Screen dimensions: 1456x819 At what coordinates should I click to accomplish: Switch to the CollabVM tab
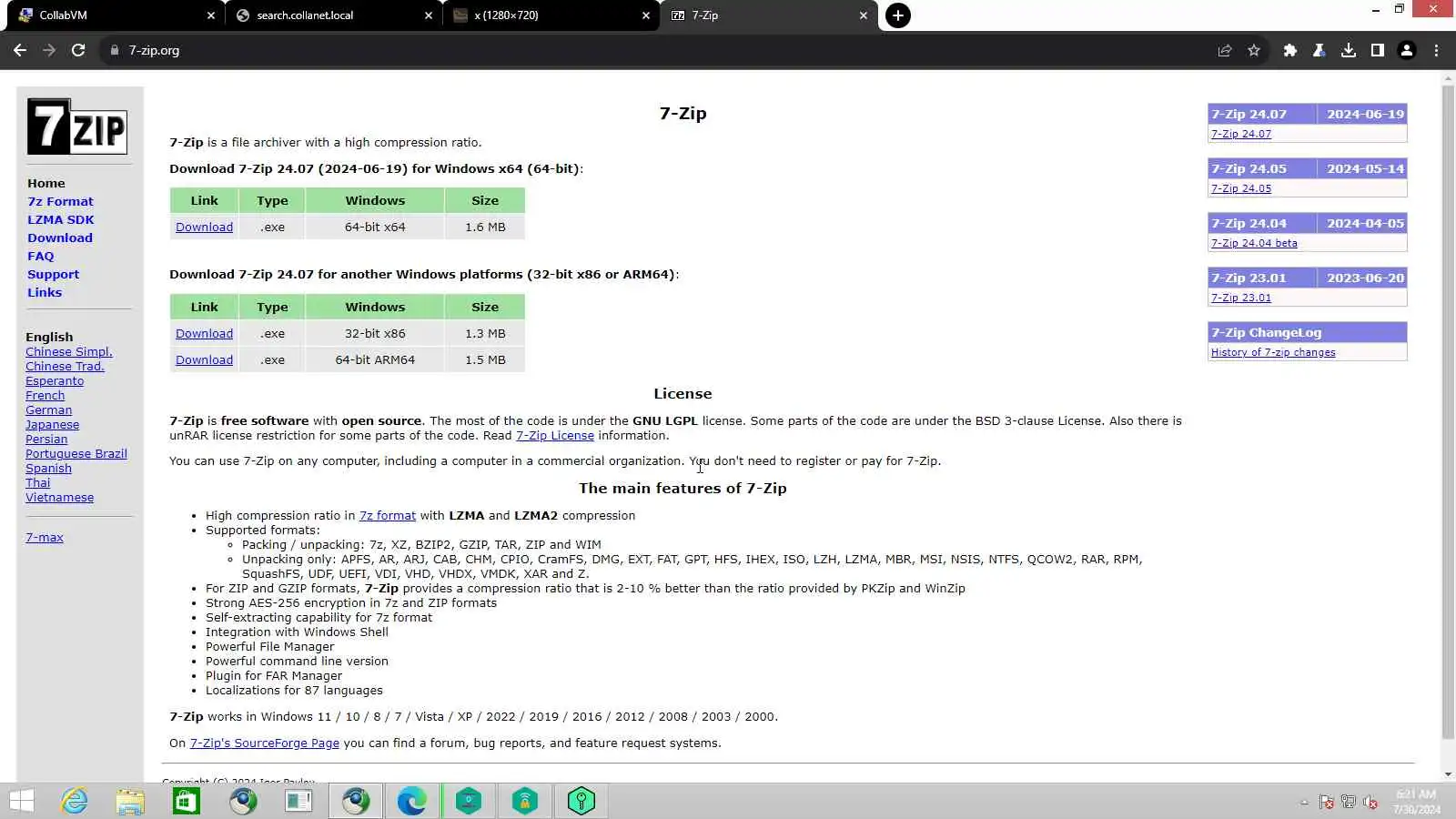(x=114, y=15)
